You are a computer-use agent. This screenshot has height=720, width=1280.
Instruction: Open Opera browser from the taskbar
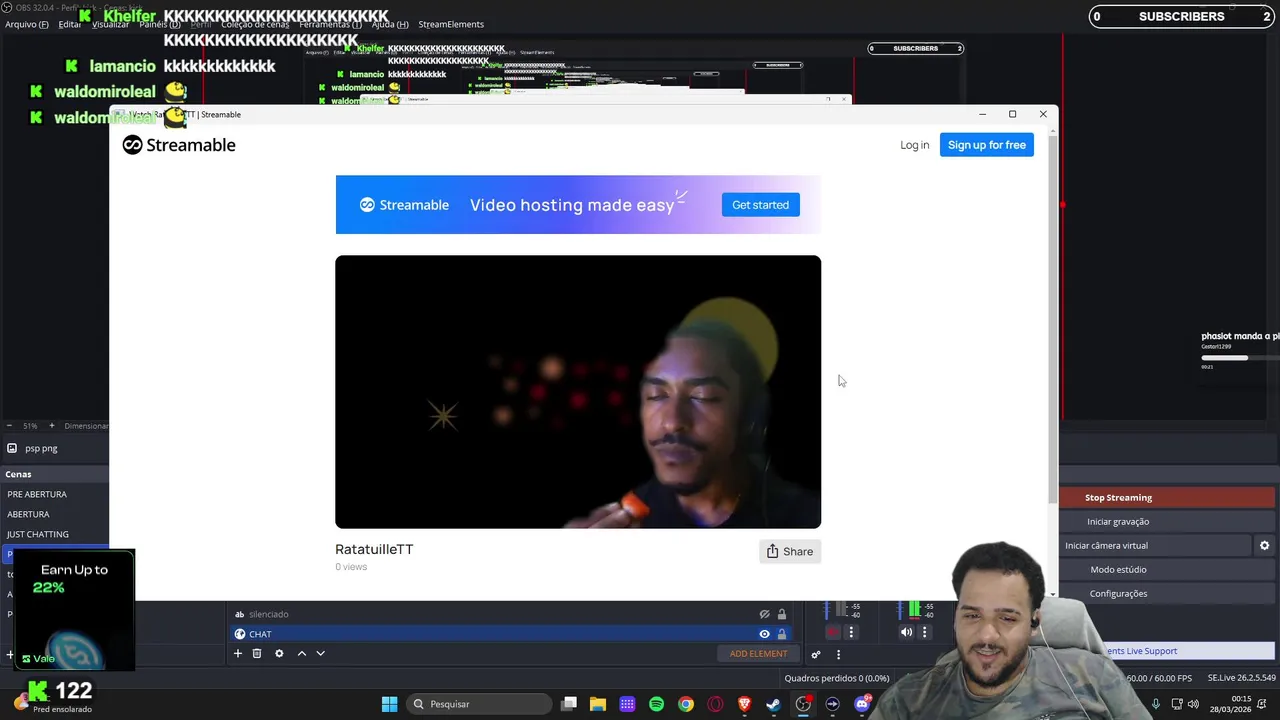715,704
